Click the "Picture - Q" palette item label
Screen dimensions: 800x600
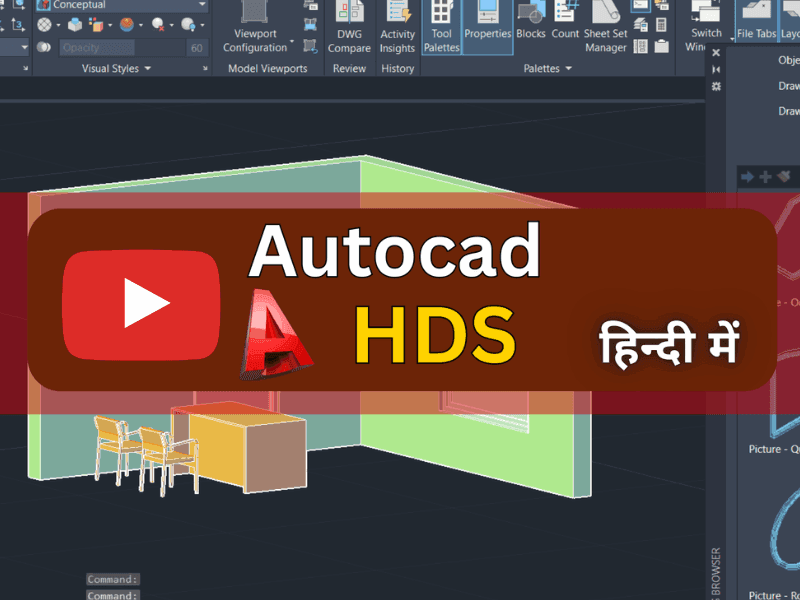point(774,449)
